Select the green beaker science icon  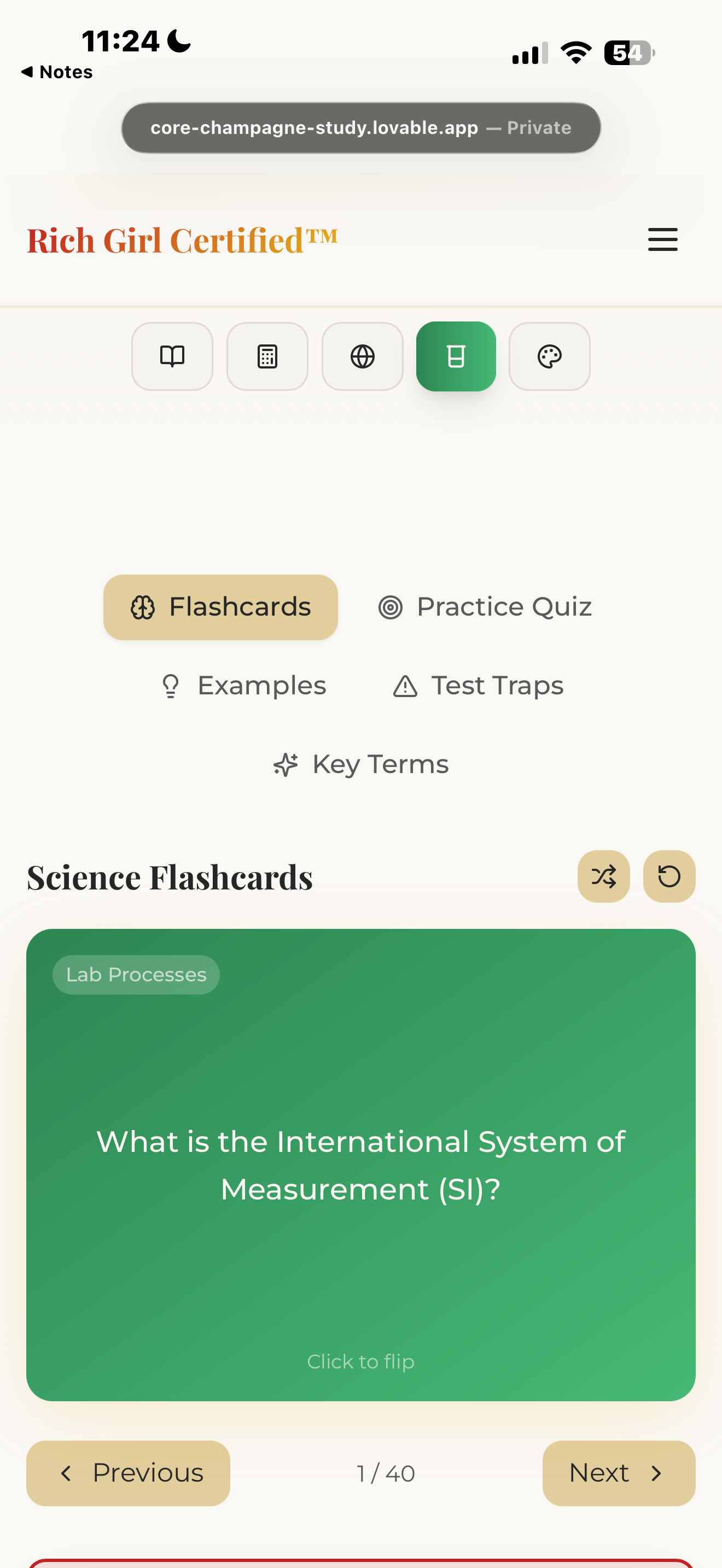pyautogui.click(x=456, y=356)
